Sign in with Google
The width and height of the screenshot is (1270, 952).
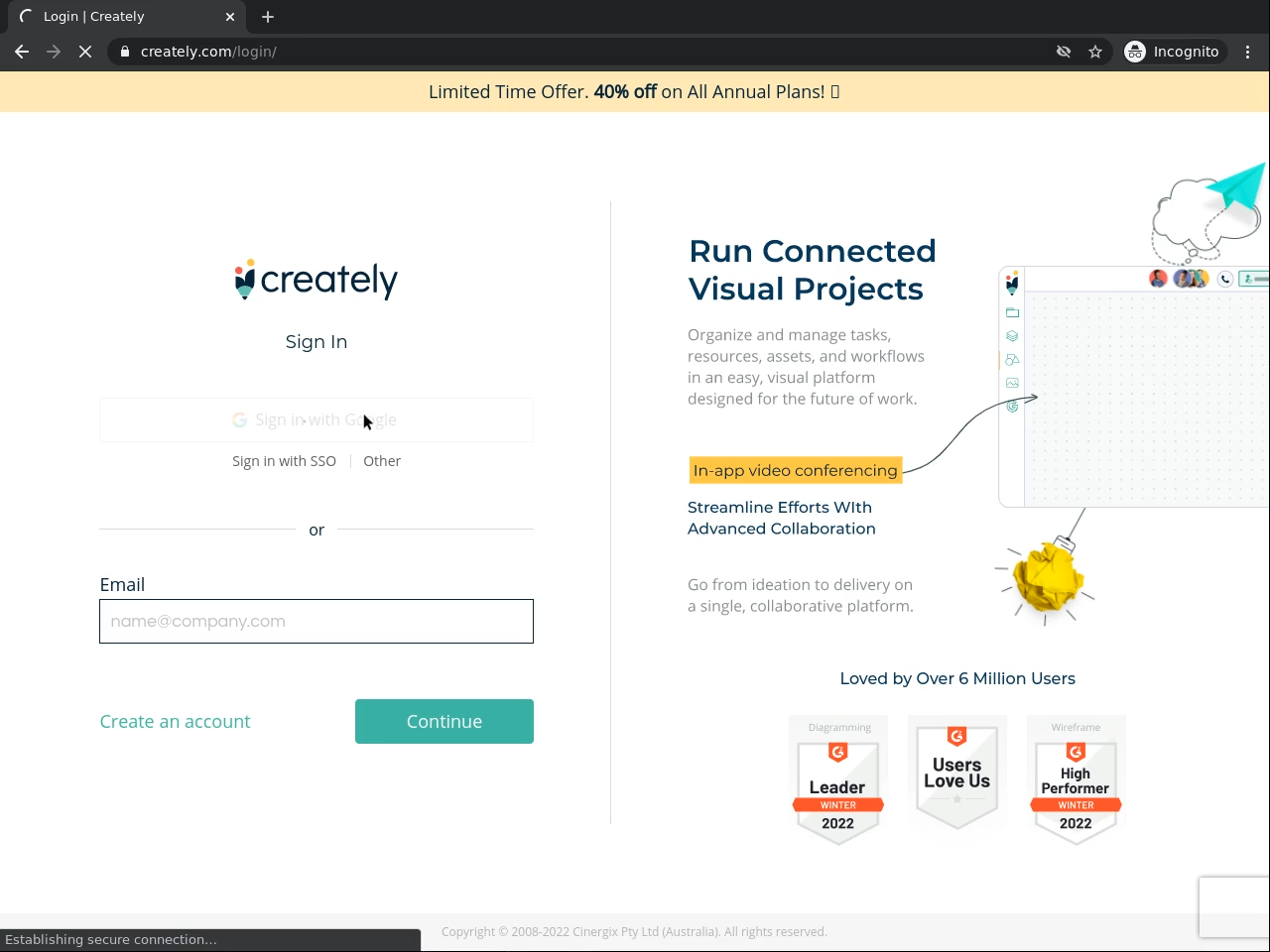click(317, 419)
